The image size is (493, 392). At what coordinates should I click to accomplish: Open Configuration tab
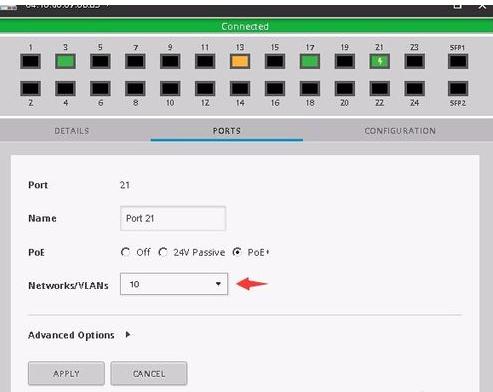400,131
